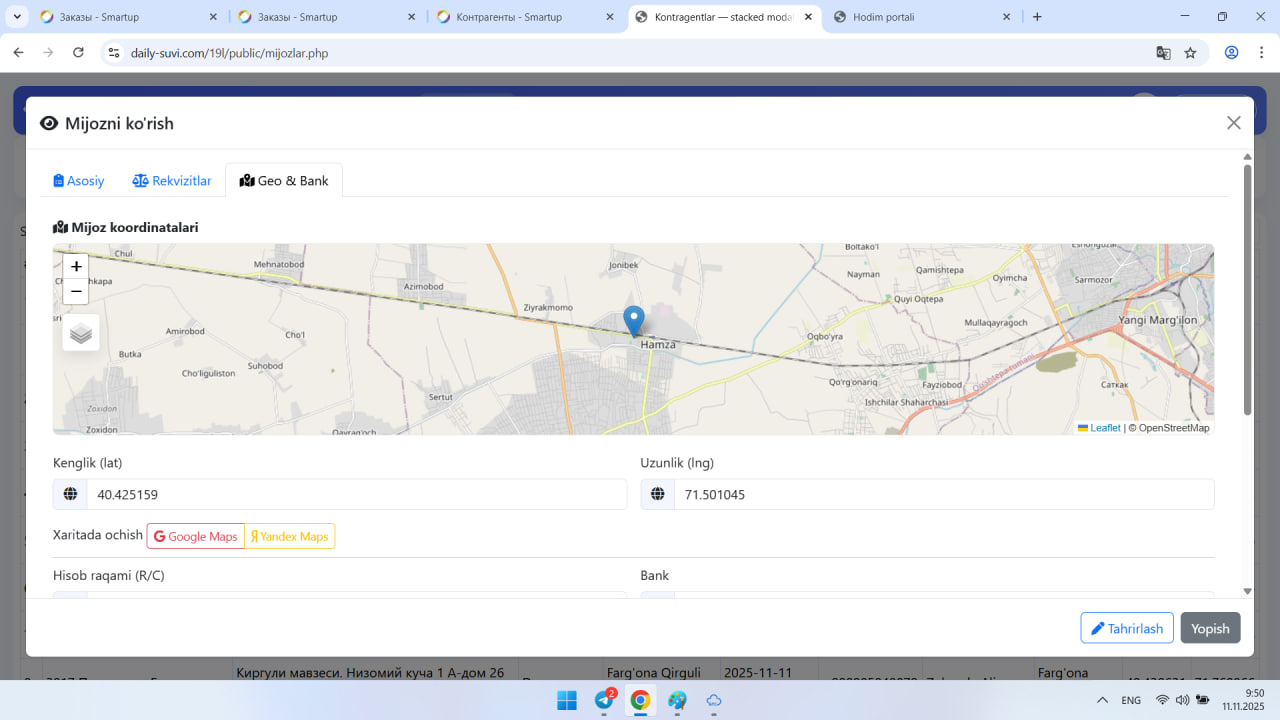
Task: Close the Kontragentlar stacked modal tab
Action: pyautogui.click(x=809, y=17)
